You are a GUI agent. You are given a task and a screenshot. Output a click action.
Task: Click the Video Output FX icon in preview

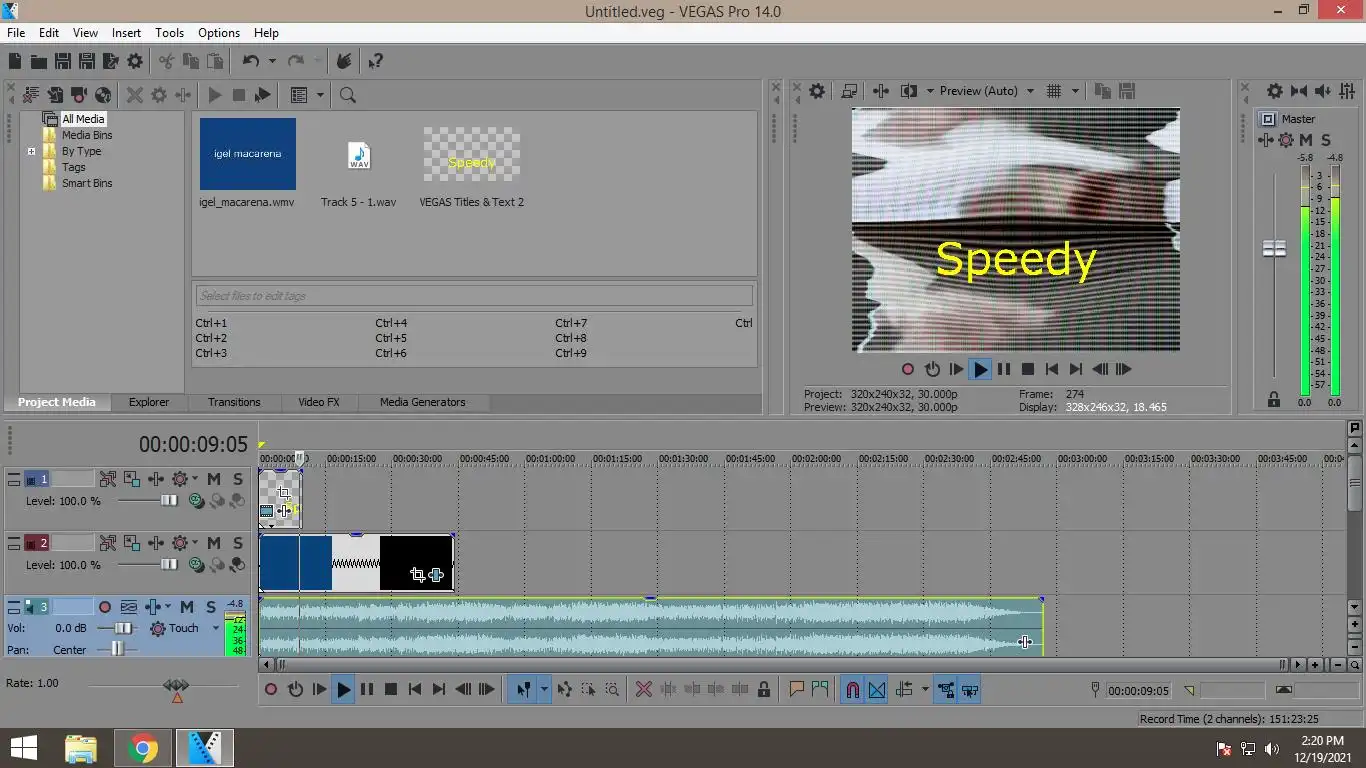pyautogui.click(x=881, y=91)
